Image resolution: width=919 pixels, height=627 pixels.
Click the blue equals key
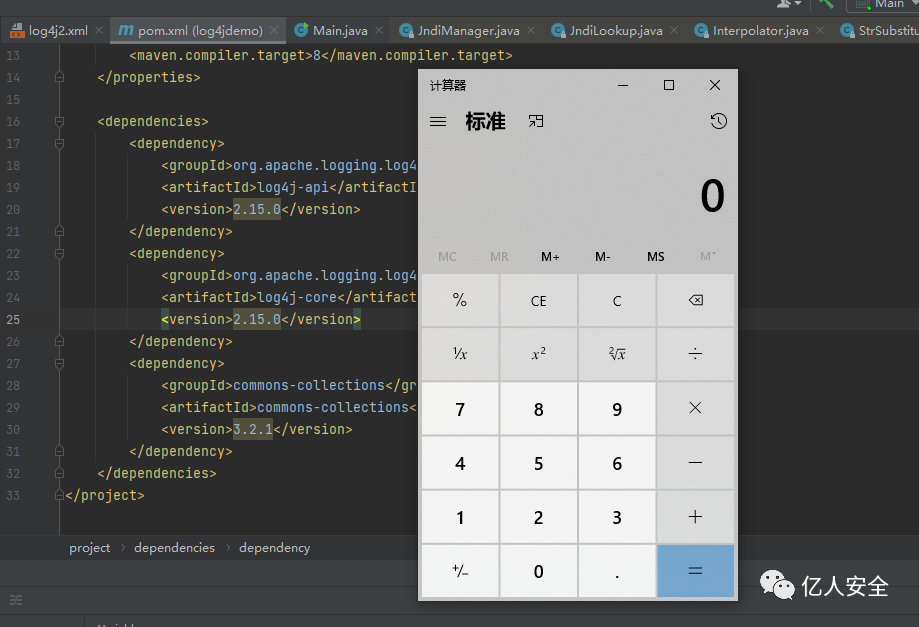tap(696, 571)
